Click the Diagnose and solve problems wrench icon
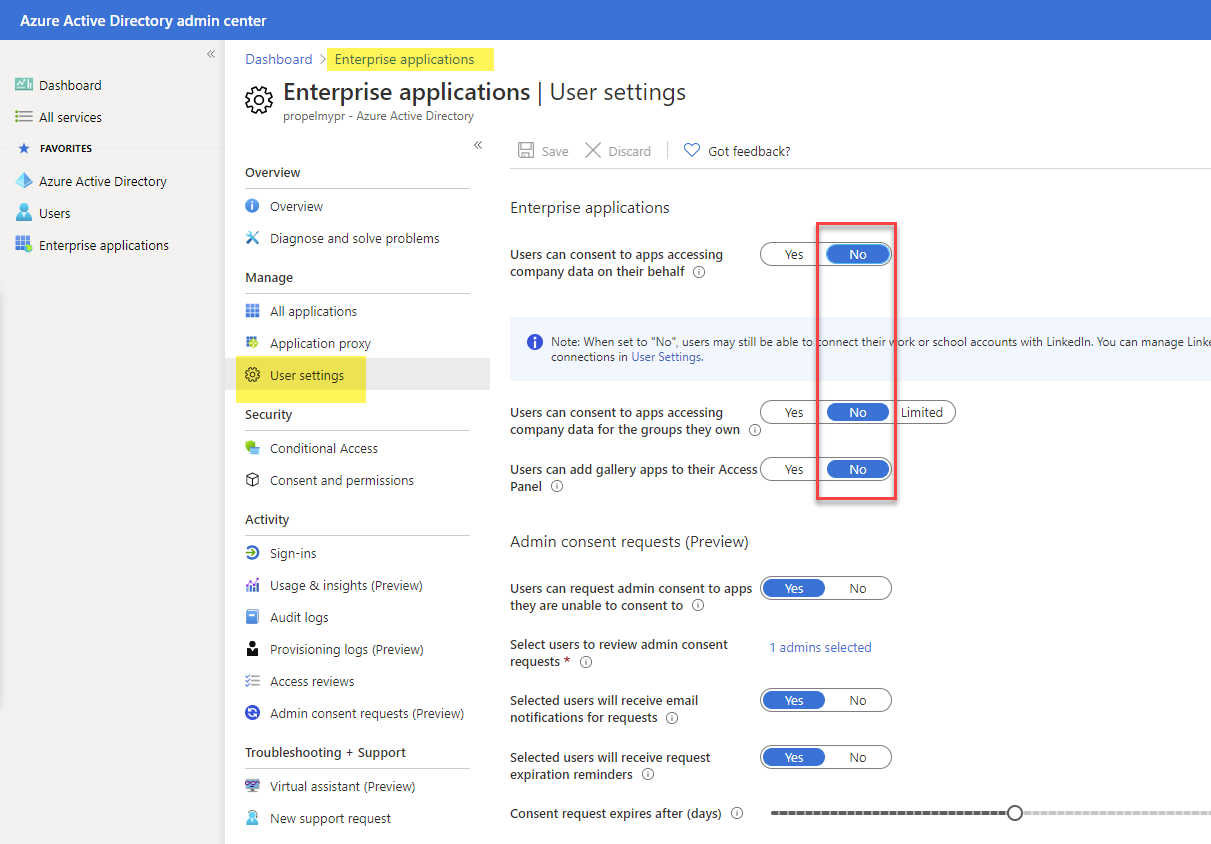This screenshot has width=1211, height=844. (x=252, y=238)
